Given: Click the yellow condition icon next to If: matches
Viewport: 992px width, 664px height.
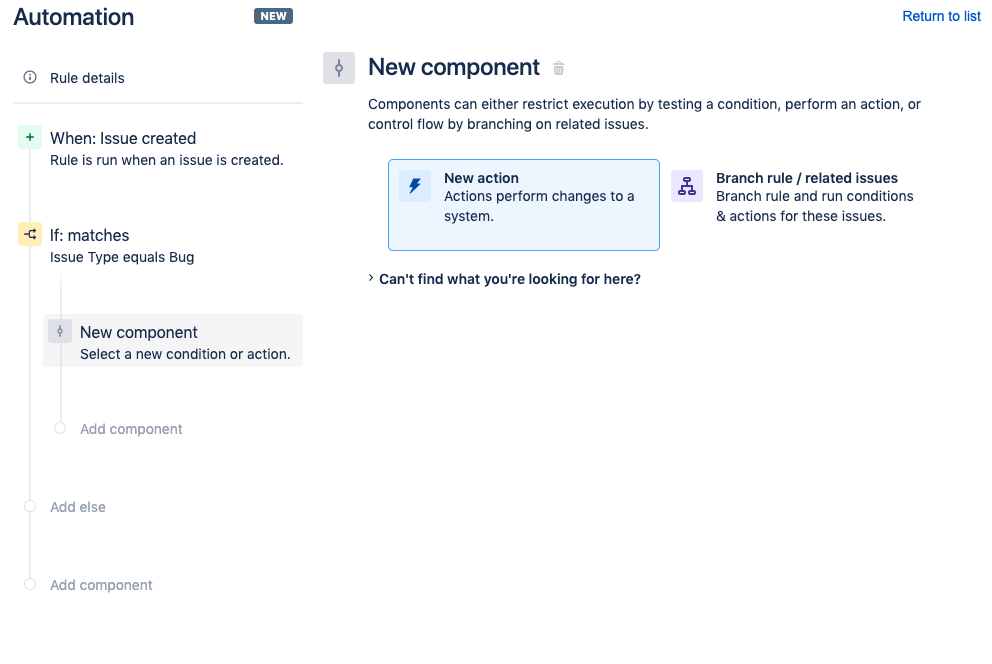Looking at the screenshot, I should coord(28,234).
